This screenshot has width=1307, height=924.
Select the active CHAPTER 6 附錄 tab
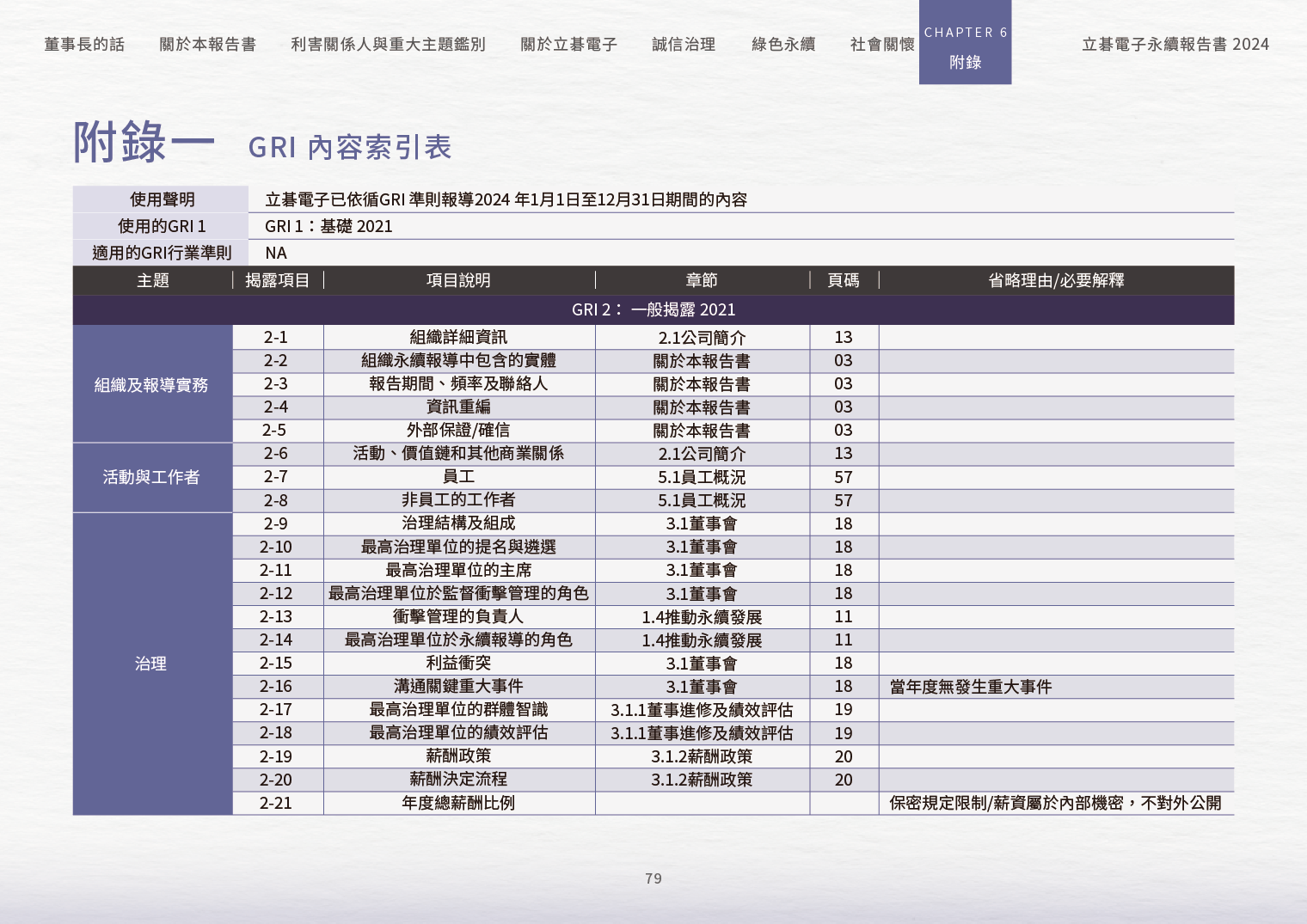965,42
